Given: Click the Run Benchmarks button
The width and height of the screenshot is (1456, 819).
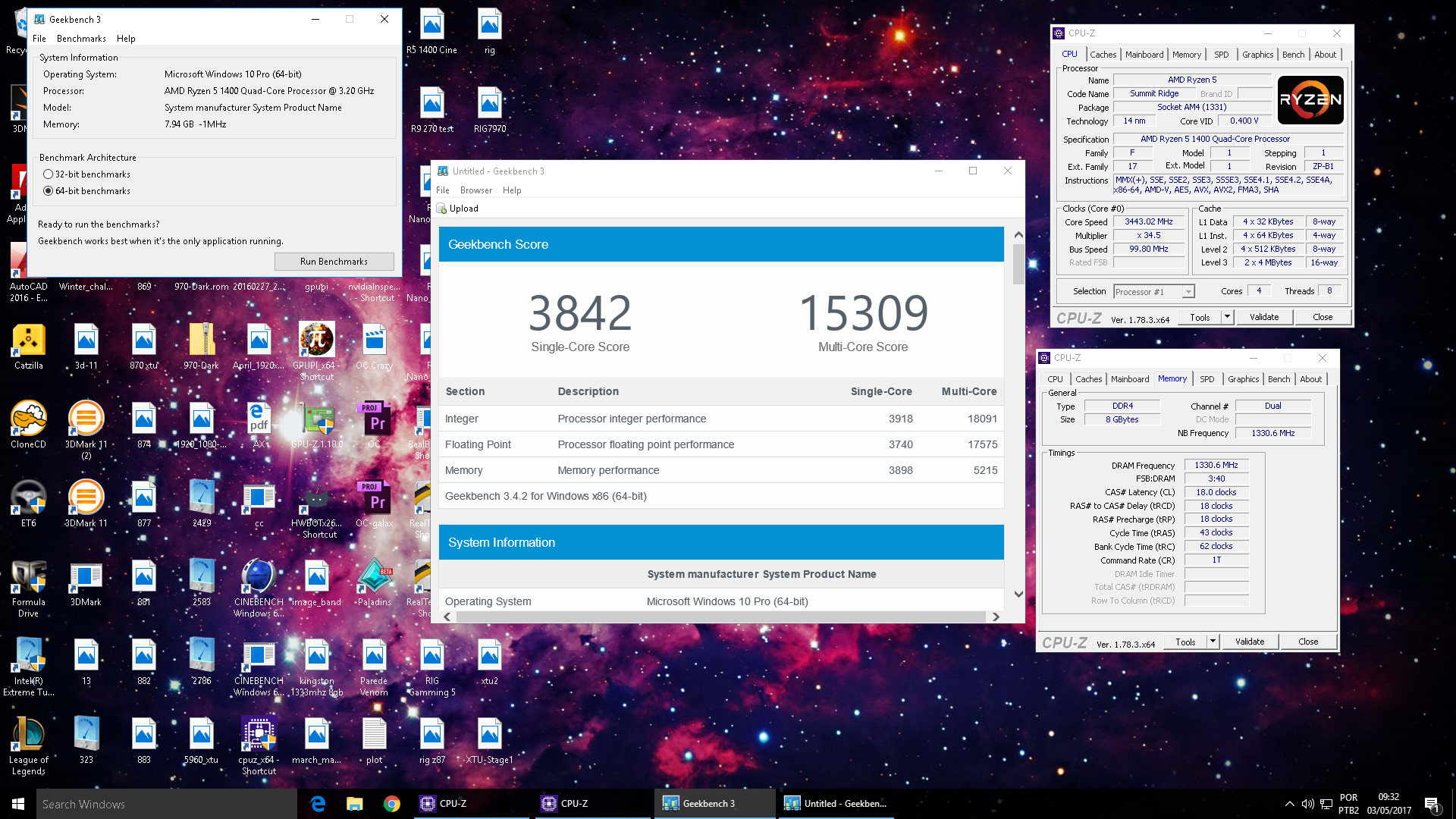Looking at the screenshot, I should click(x=334, y=262).
